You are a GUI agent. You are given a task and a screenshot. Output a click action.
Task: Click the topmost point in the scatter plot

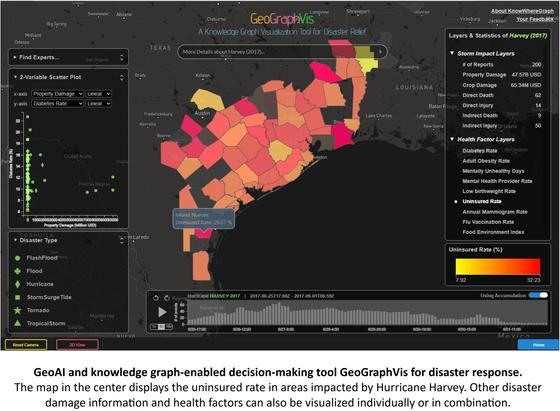pyautogui.click(x=28, y=117)
